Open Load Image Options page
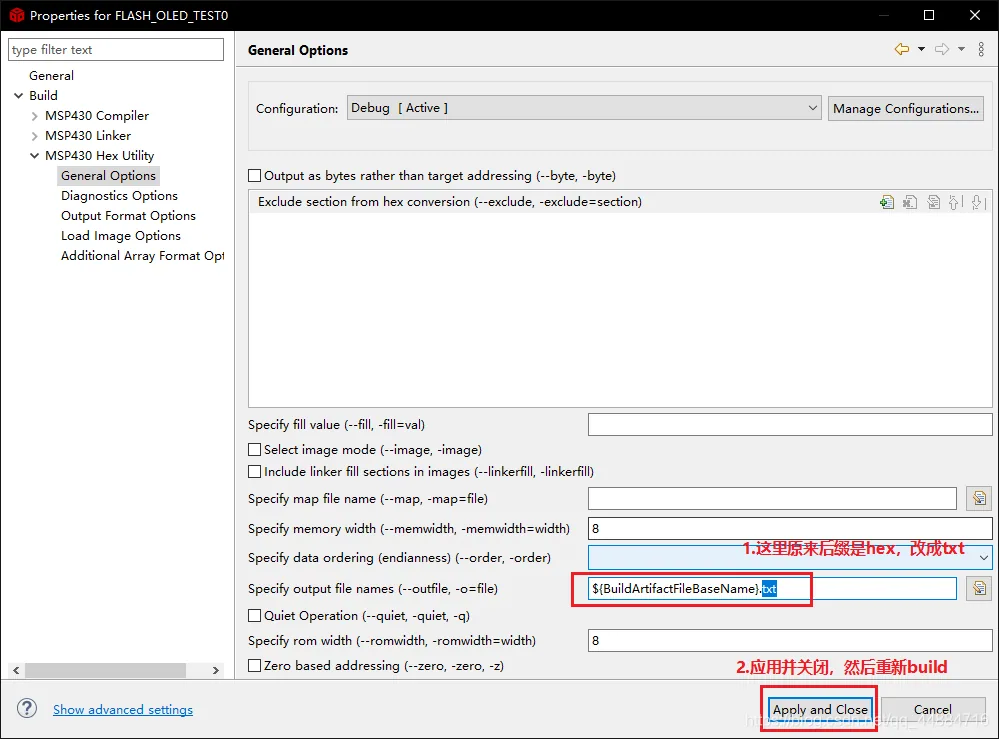The height and width of the screenshot is (739, 999). (x=121, y=236)
